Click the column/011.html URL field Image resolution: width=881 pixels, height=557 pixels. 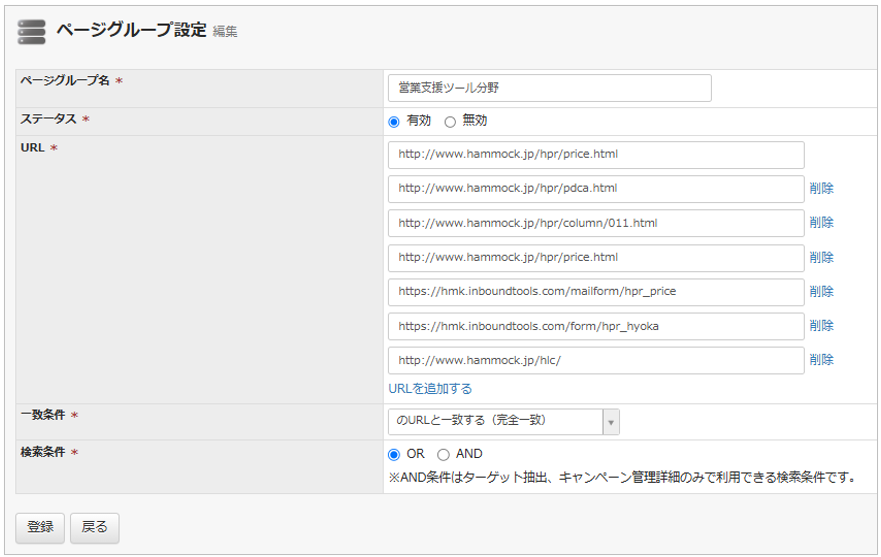coord(596,223)
